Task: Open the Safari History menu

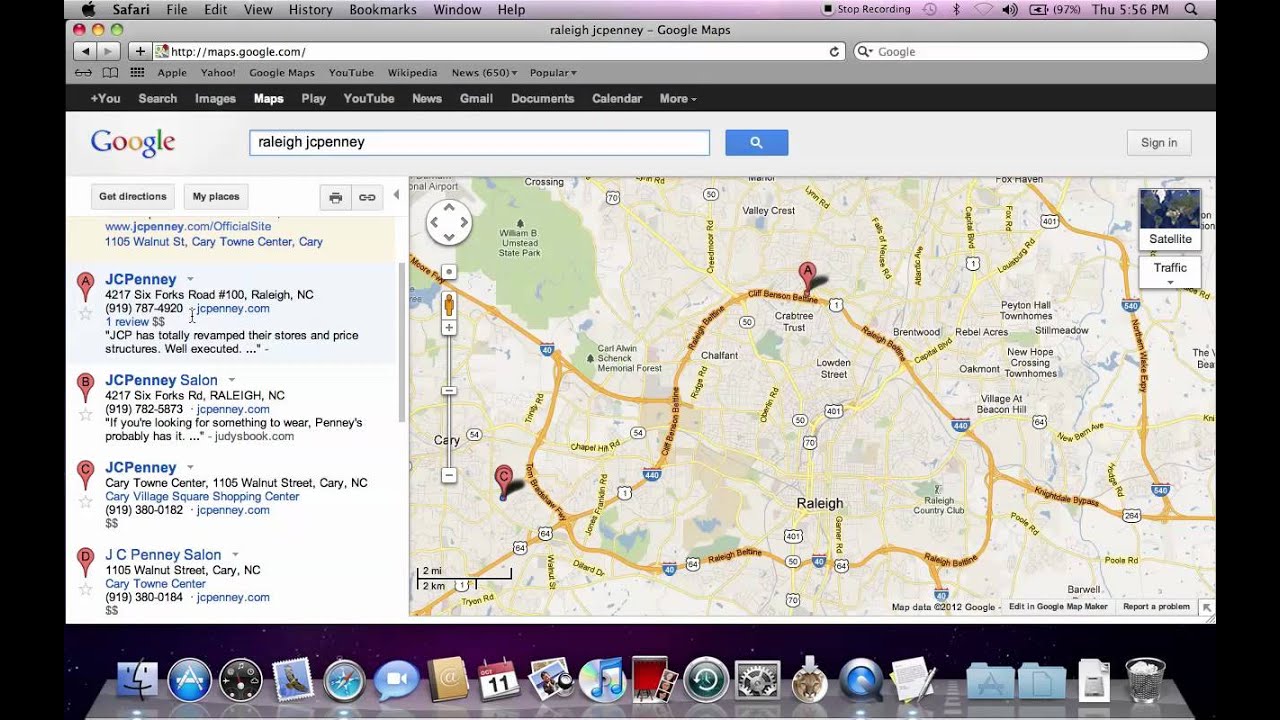Action: coord(311,9)
